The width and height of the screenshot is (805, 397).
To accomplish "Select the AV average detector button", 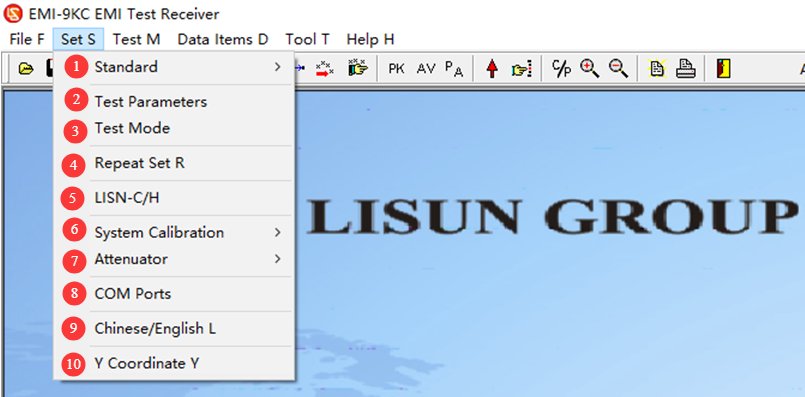I will point(426,68).
